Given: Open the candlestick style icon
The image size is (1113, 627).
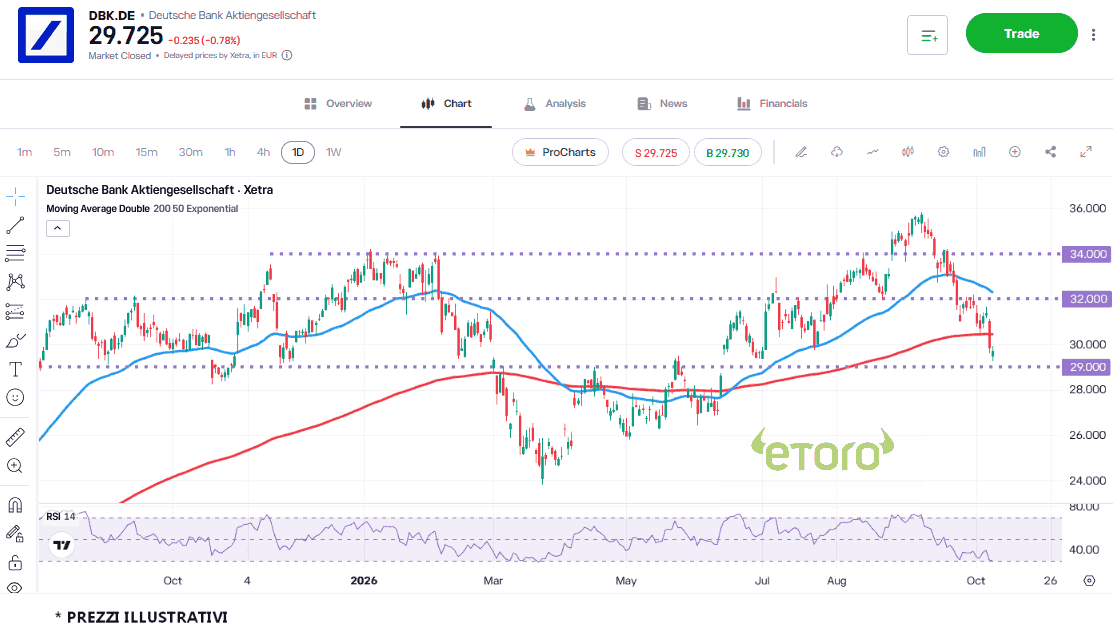Looking at the screenshot, I should point(908,152).
